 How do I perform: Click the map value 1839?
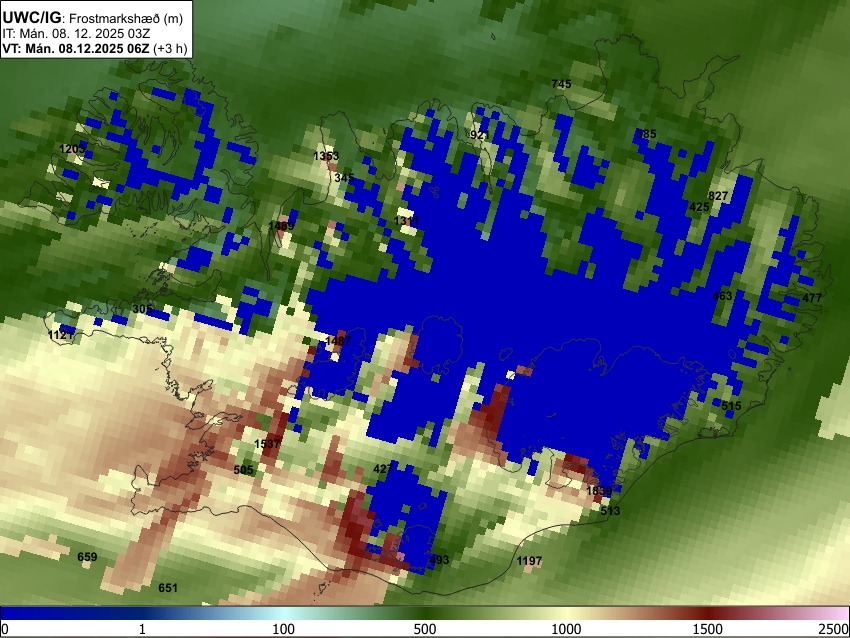pos(599,491)
